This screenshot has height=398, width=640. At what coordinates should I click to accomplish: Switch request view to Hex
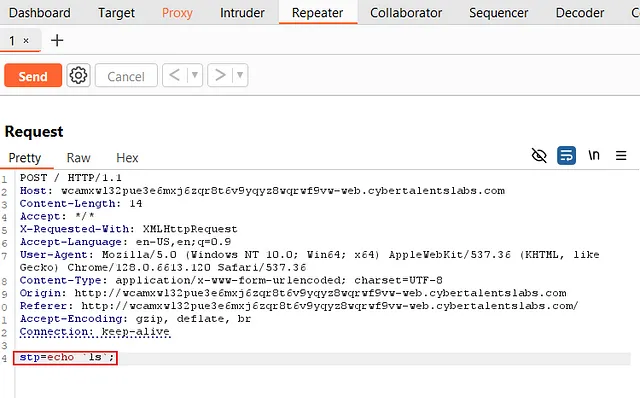click(127, 158)
